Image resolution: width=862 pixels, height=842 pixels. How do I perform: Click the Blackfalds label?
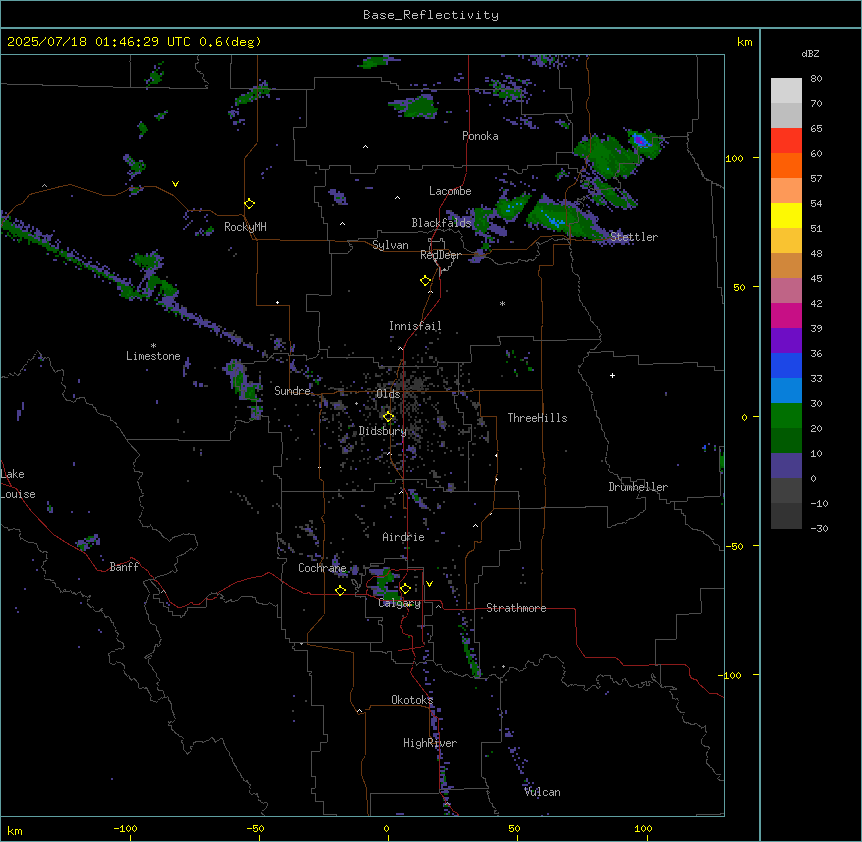pos(441,223)
